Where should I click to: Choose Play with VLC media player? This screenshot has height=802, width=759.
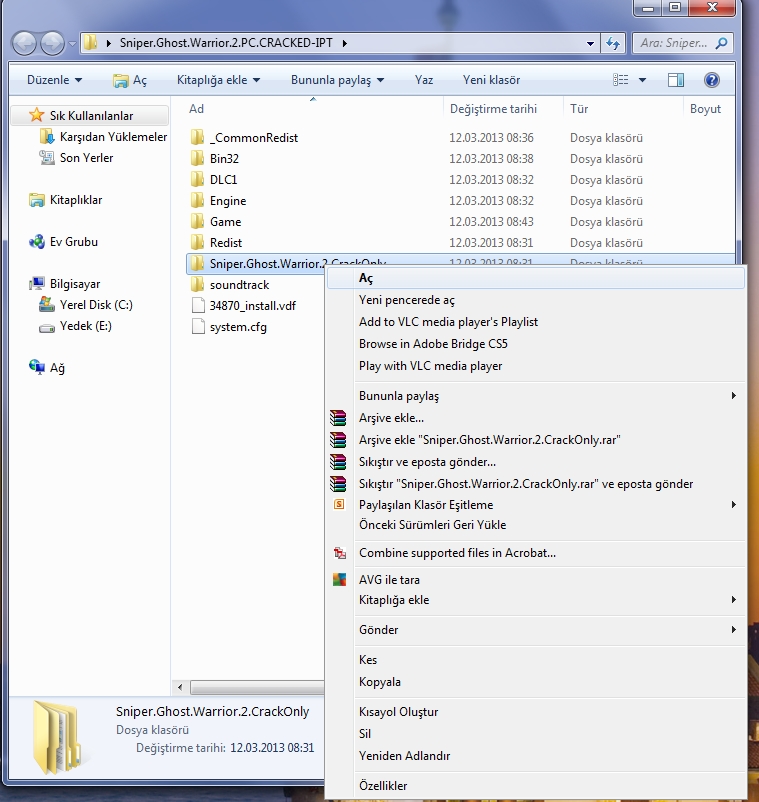click(x=535, y=366)
